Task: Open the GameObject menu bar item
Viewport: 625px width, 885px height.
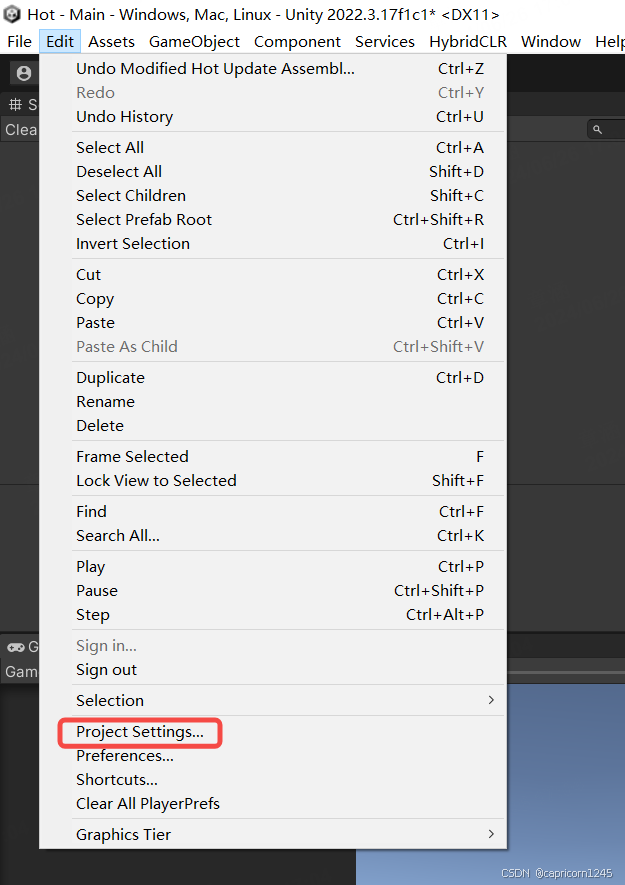Action: (195, 42)
